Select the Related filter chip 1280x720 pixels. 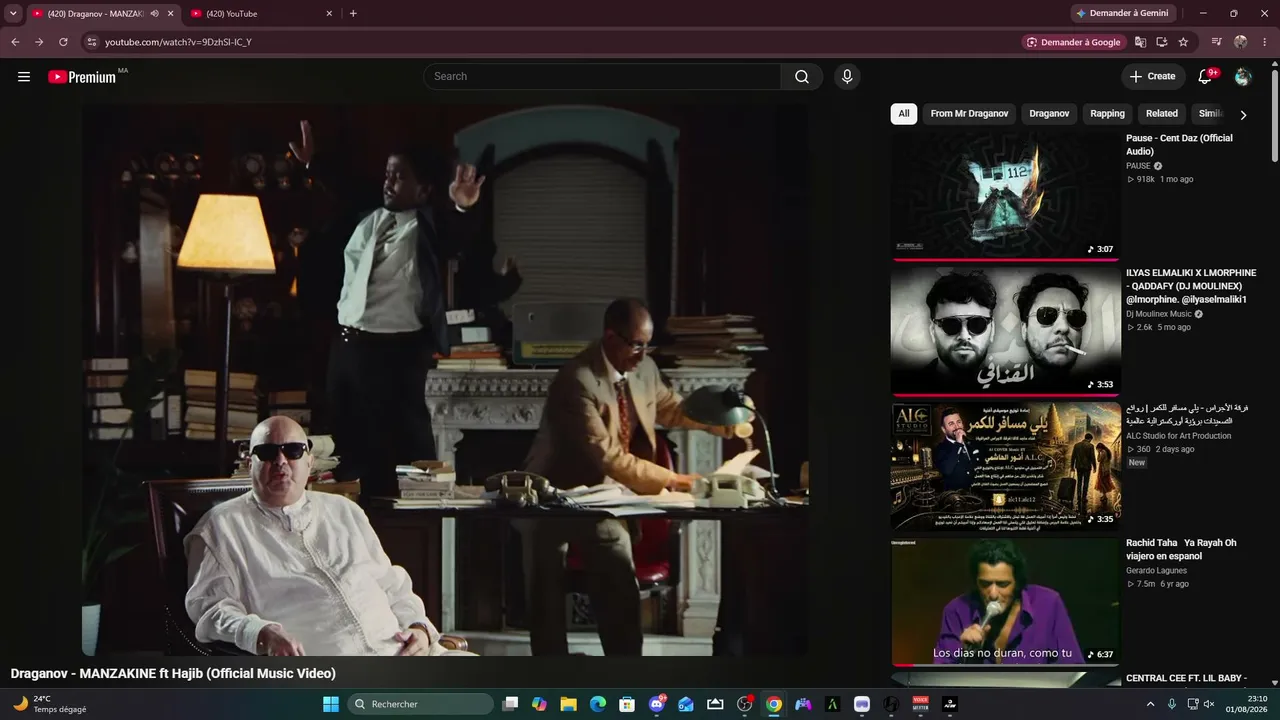coord(1162,114)
